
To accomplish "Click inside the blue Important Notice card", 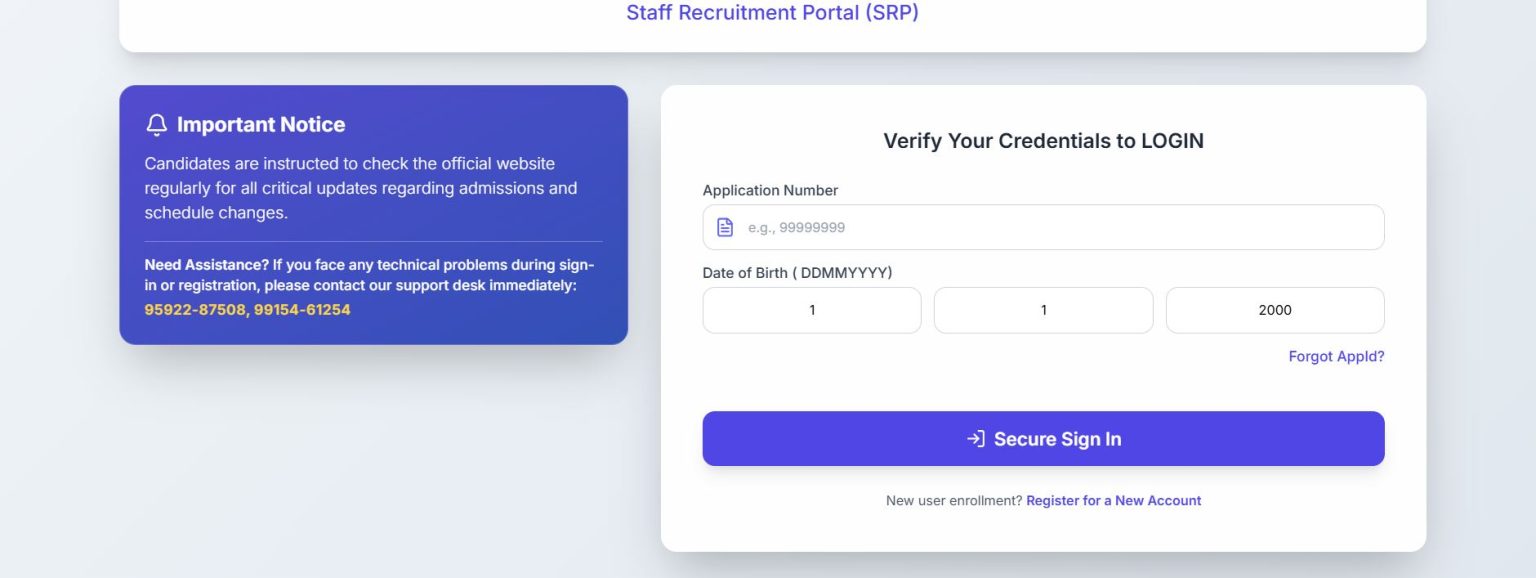I will (x=374, y=215).
